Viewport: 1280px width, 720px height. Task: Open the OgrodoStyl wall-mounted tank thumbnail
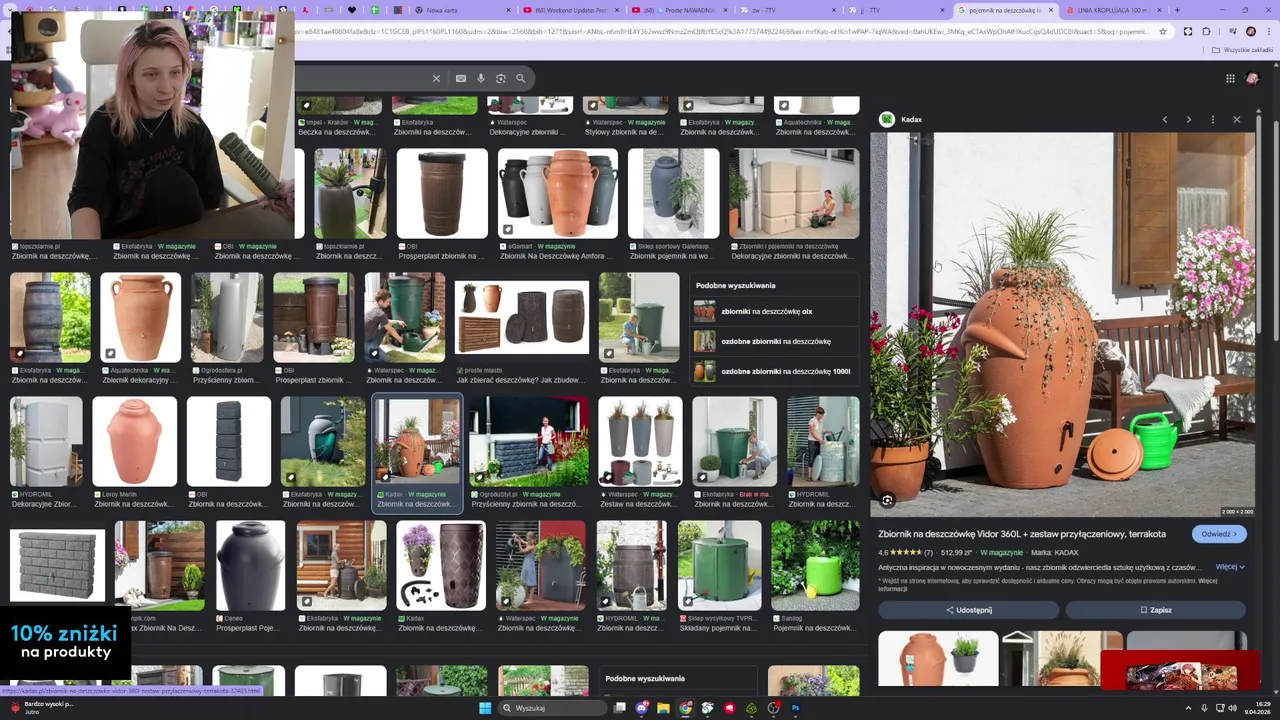pos(529,442)
